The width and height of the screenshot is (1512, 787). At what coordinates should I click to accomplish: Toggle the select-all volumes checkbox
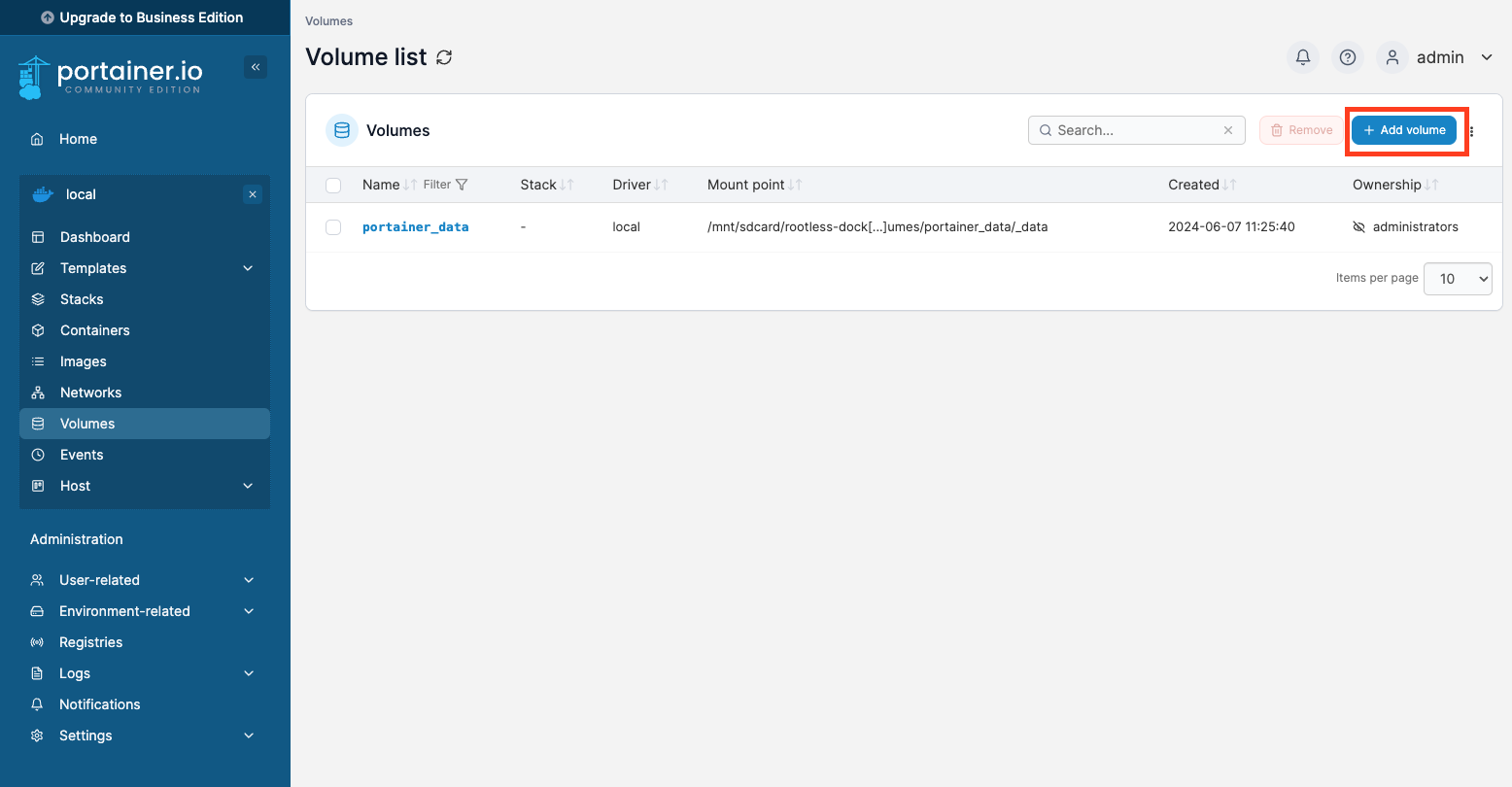point(333,185)
